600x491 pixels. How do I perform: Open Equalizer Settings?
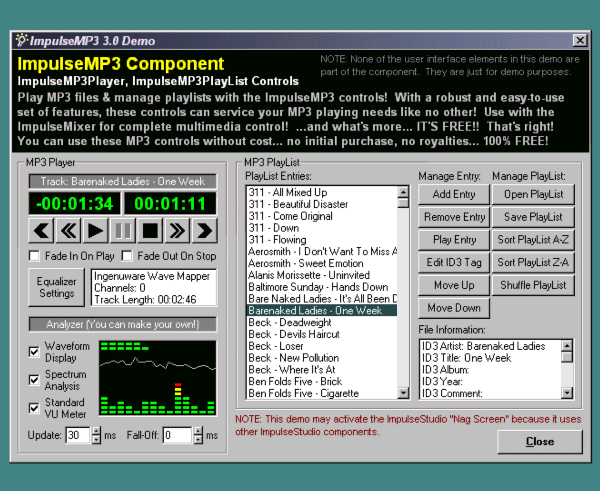pyautogui.click(x=57, y=287)
